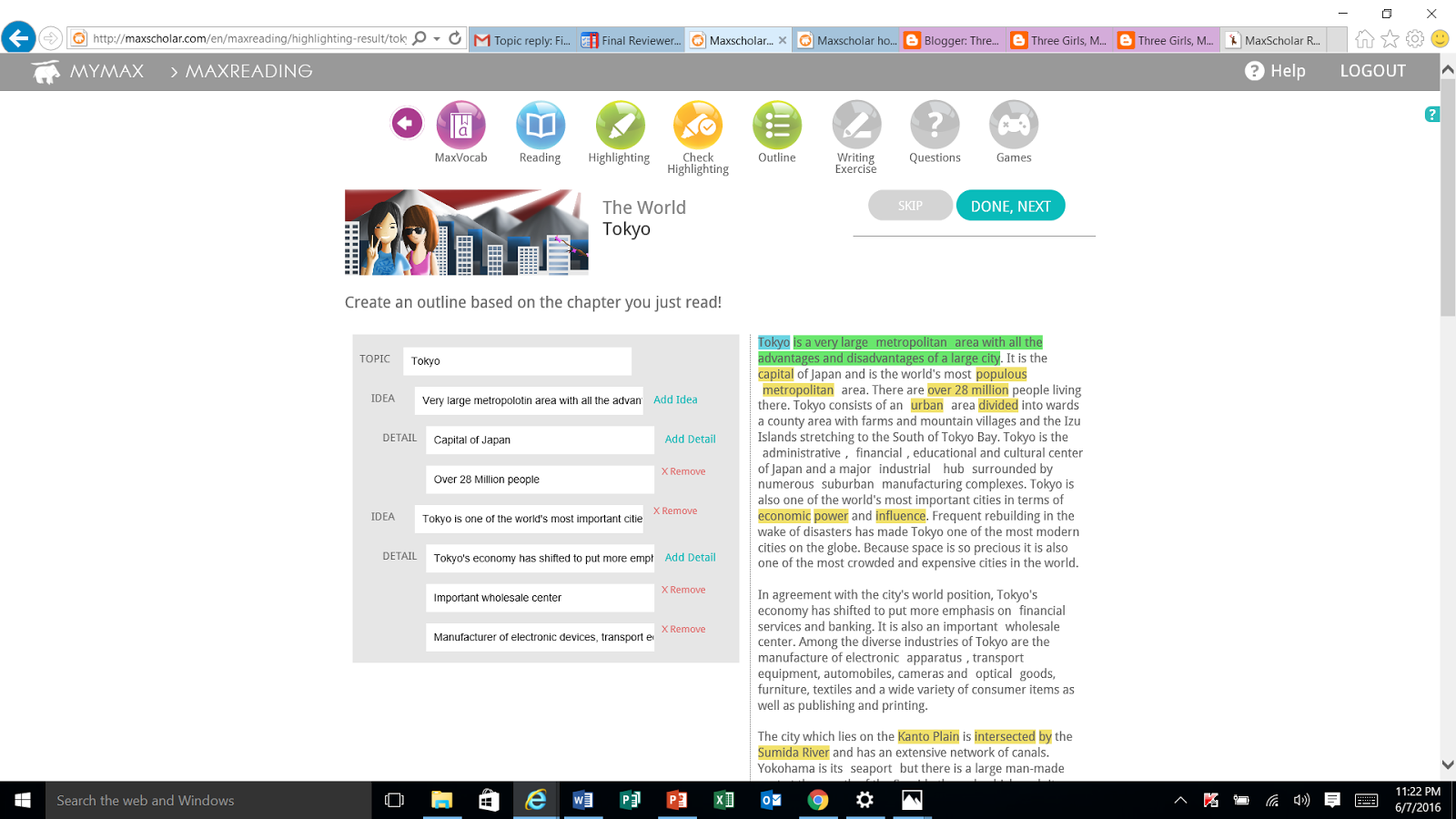Screen dimensions: 1456x819
Task: Add a new Detail under Capital of Japan
Action: (690, 439)
